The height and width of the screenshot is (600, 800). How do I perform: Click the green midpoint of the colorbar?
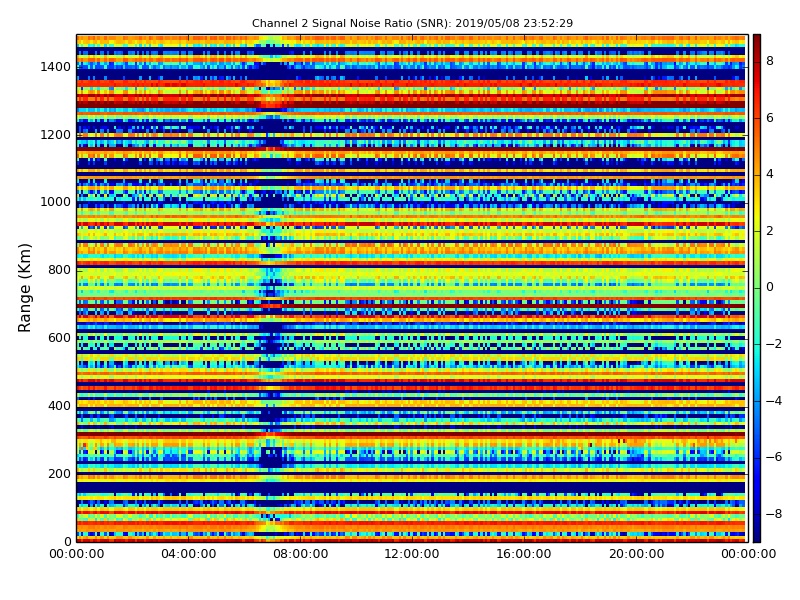click(x=757, y=288)
